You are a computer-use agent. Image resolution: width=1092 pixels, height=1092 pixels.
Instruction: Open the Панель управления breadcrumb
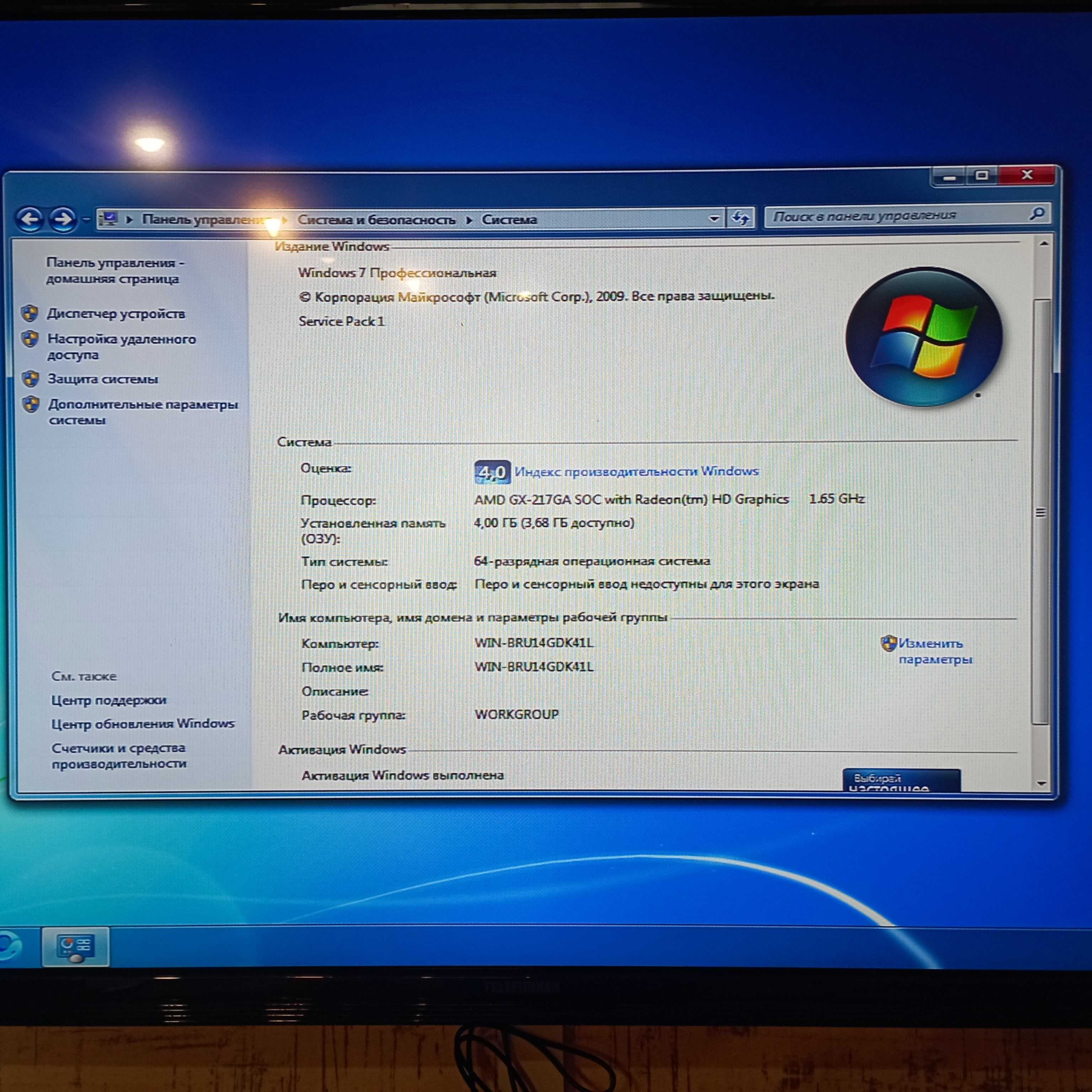tap(207, 219)
